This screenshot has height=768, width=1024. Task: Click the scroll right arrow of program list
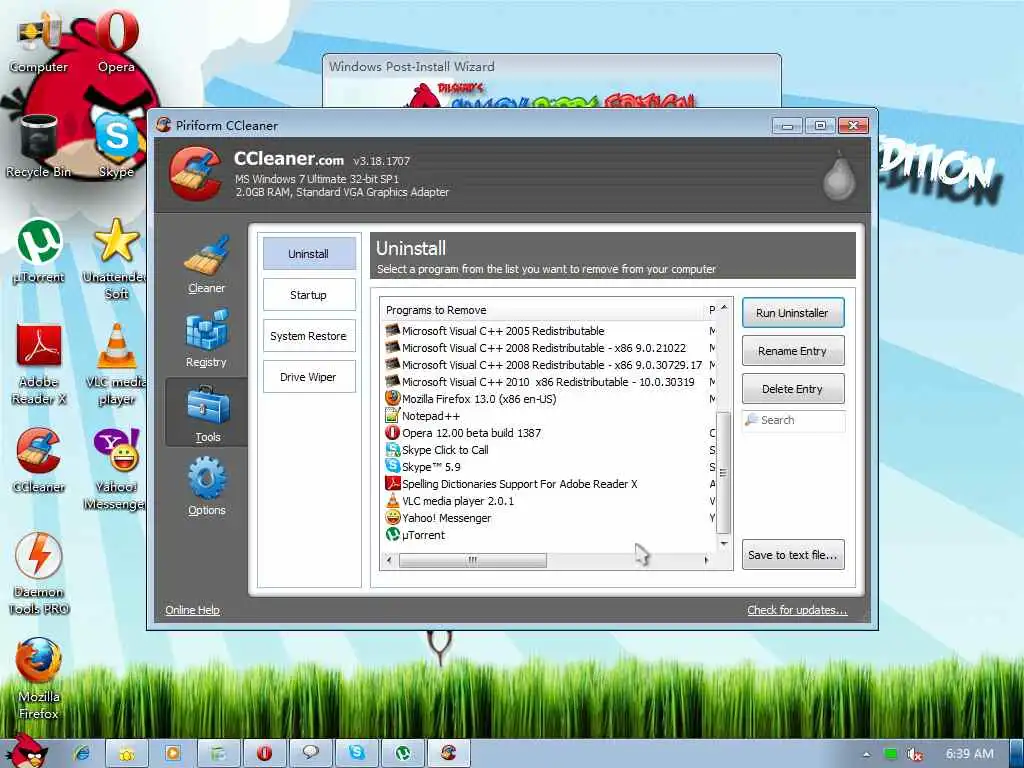[707, 560]
